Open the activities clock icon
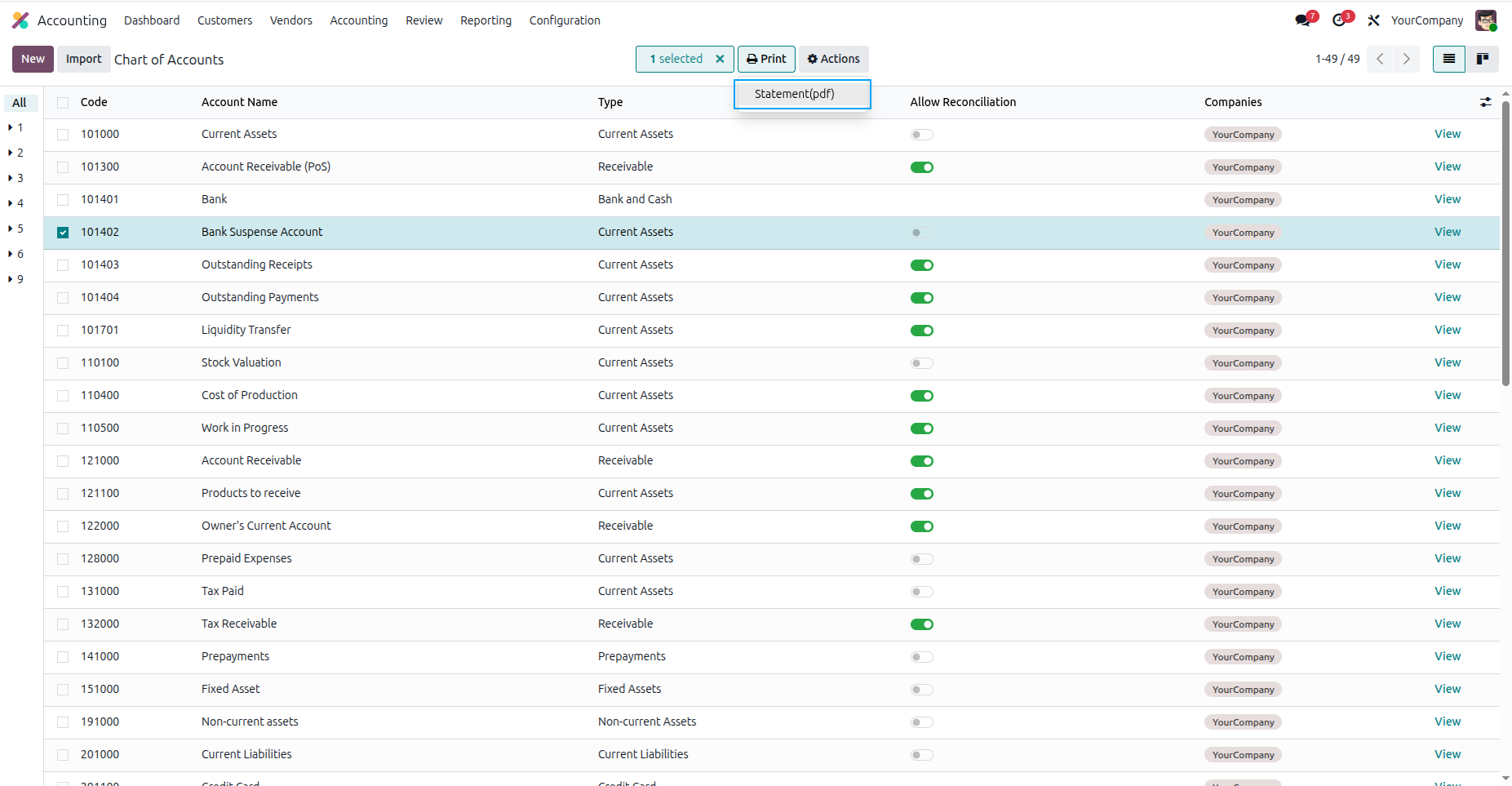The height and width of the screenshot is (786, 1512). pyautogui.click(x=1340, y=20)
